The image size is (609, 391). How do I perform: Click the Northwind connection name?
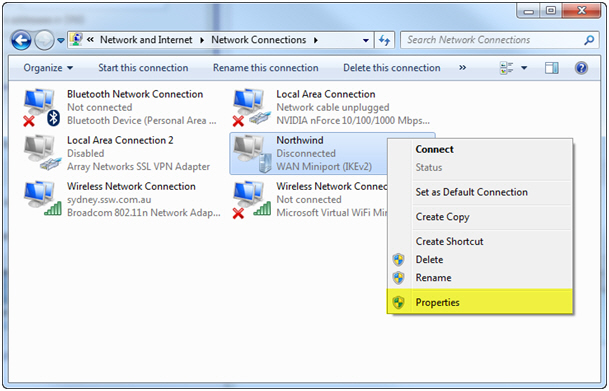[300, 140]
